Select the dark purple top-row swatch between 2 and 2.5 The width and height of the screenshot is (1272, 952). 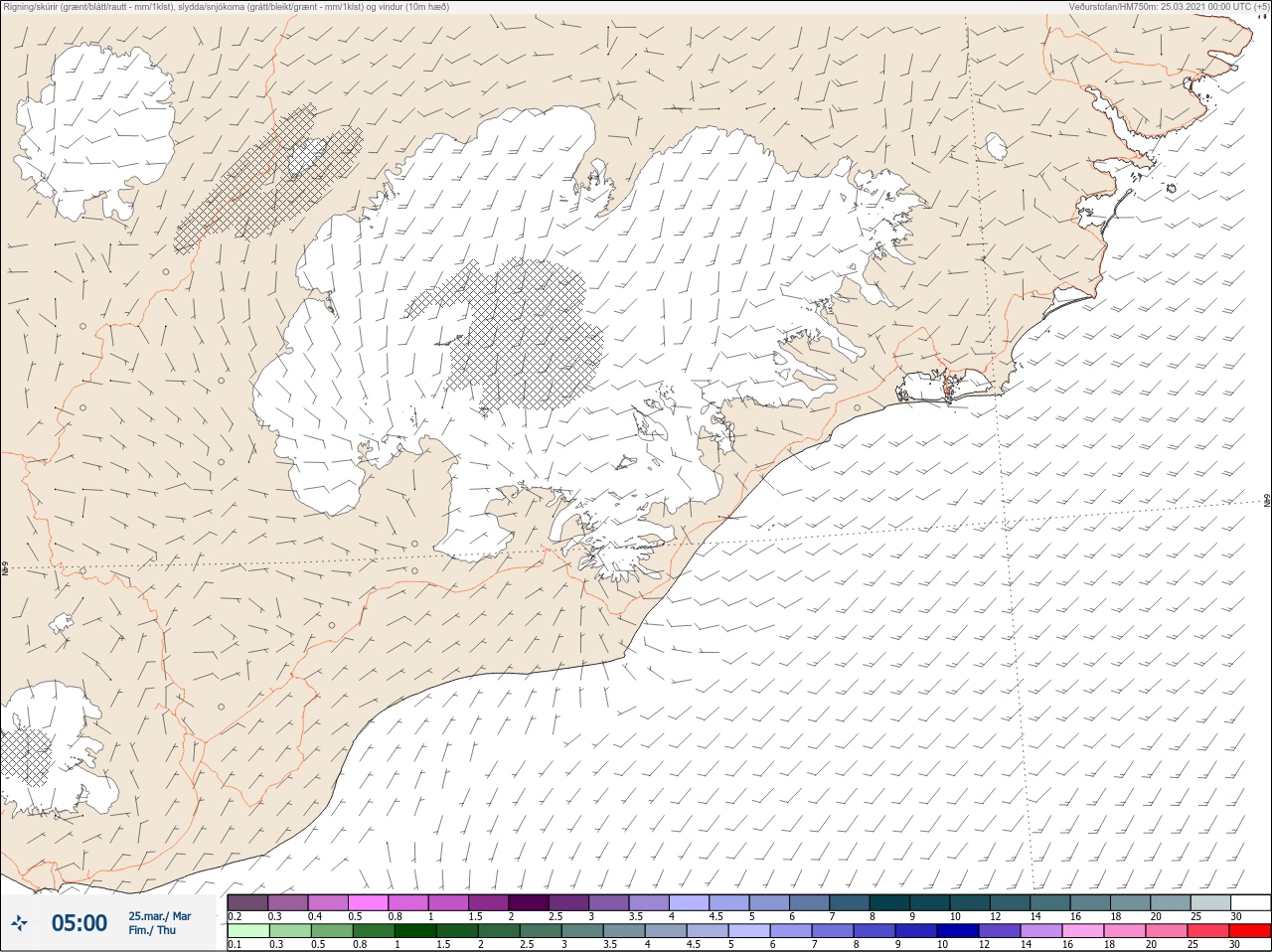(529, 902)
